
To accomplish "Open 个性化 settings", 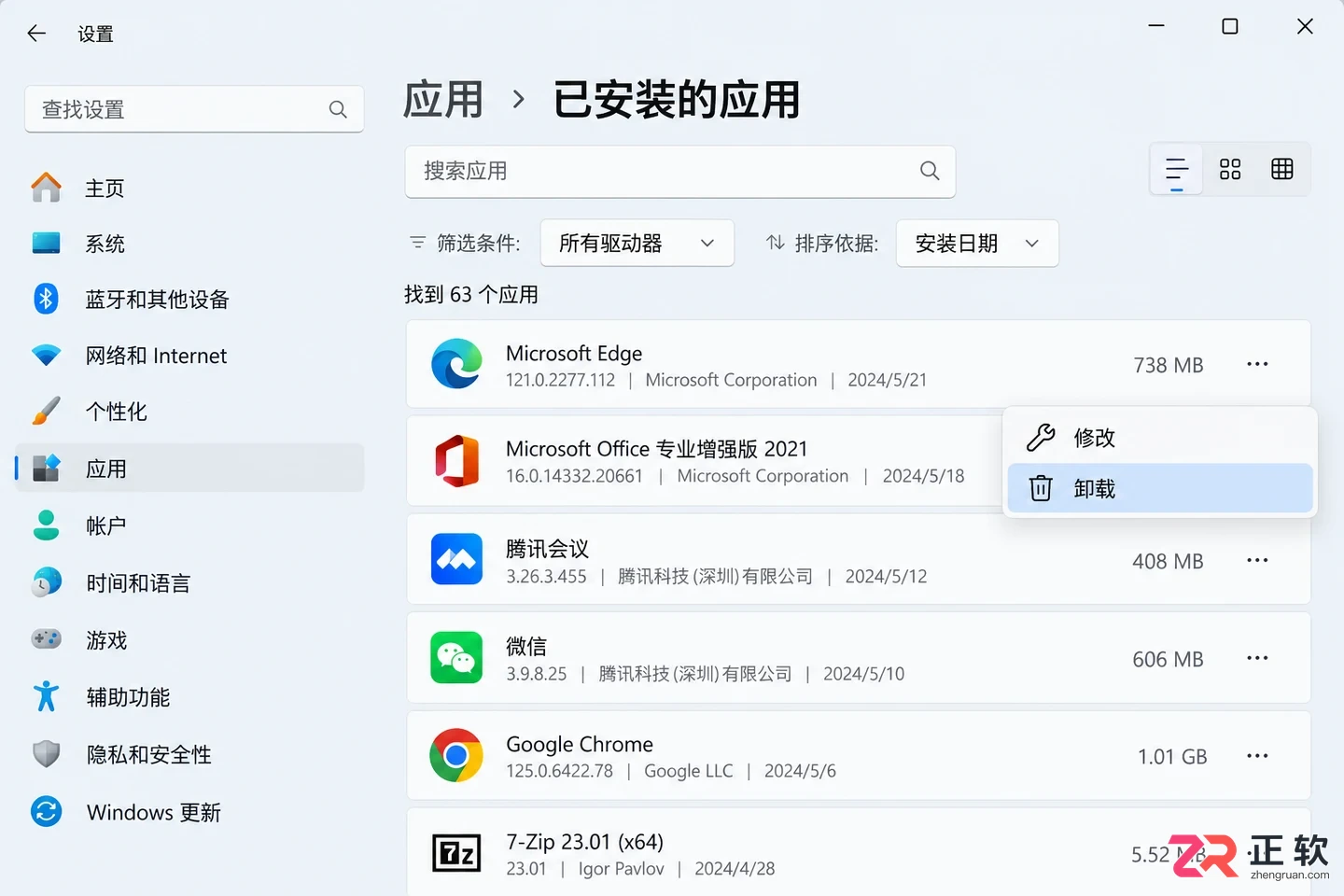I will coord(190,412).
